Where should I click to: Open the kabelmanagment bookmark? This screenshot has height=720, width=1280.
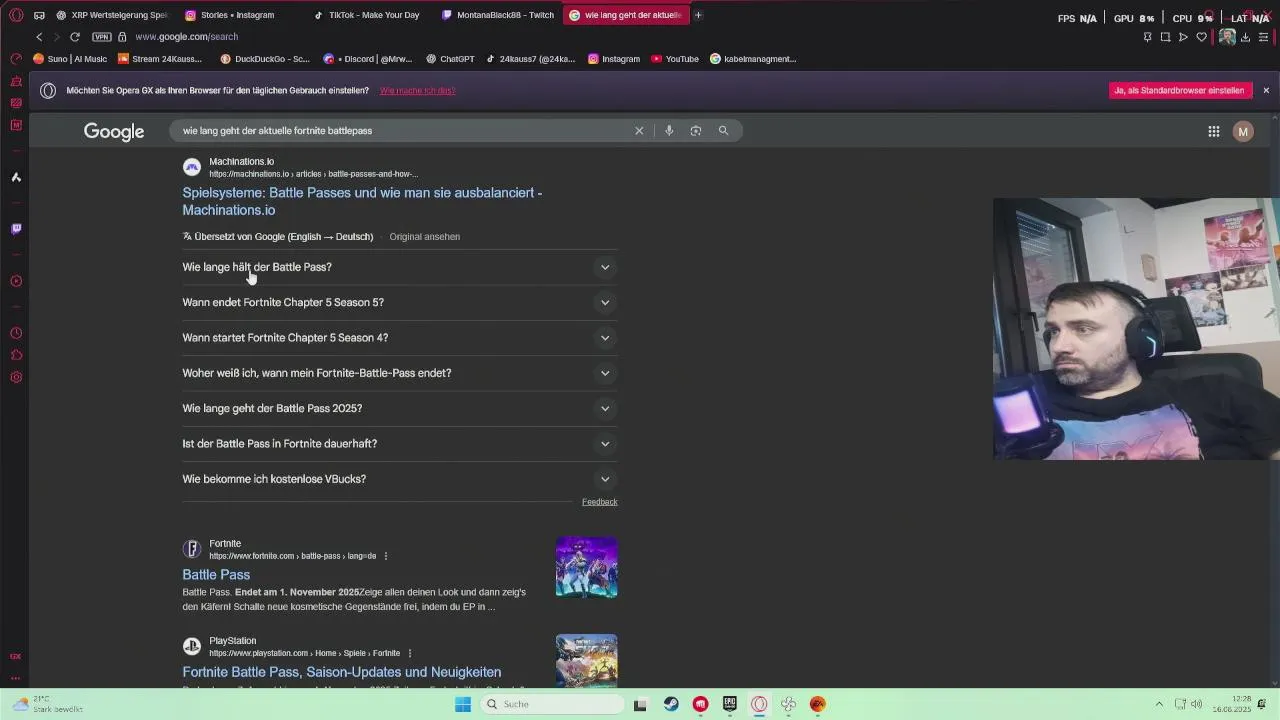click(x=753, y=59)
